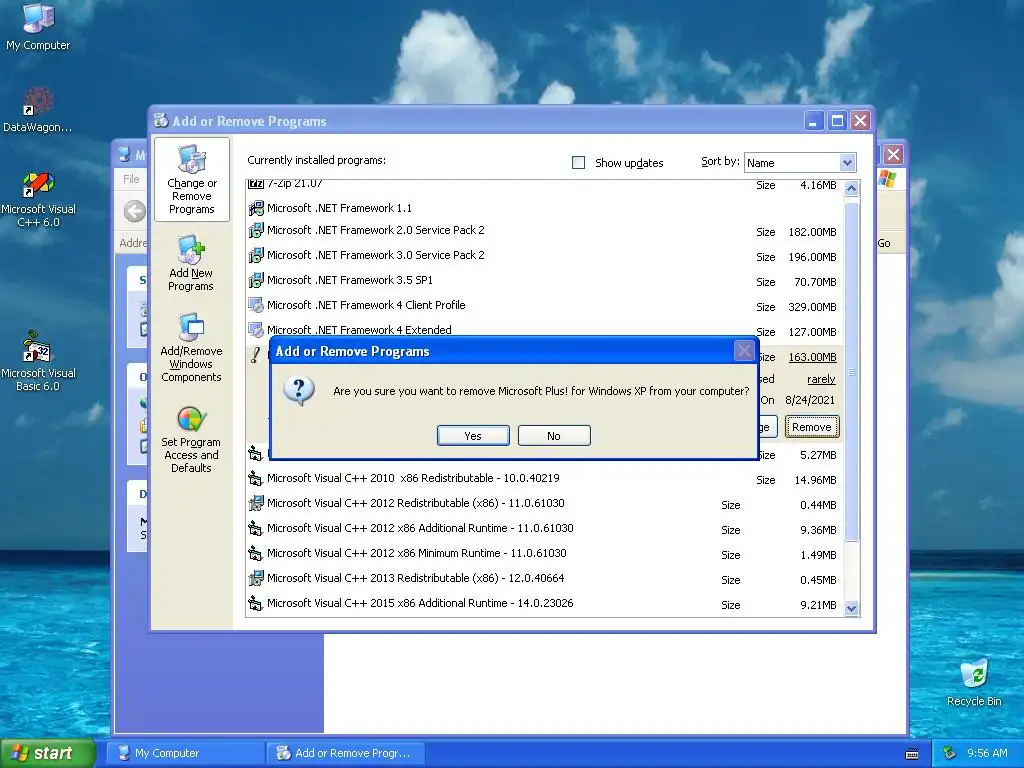The image size is (1024, 768).
Task: Select Visual C++ 2015 x86 Additional Runtime text
Action: point(421,603)
